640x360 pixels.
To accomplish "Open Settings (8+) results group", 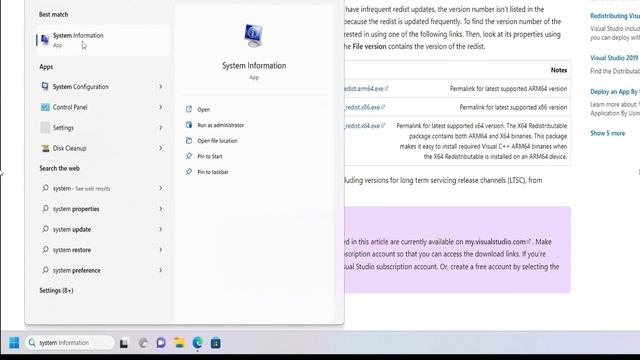I will tap(56, 290).
